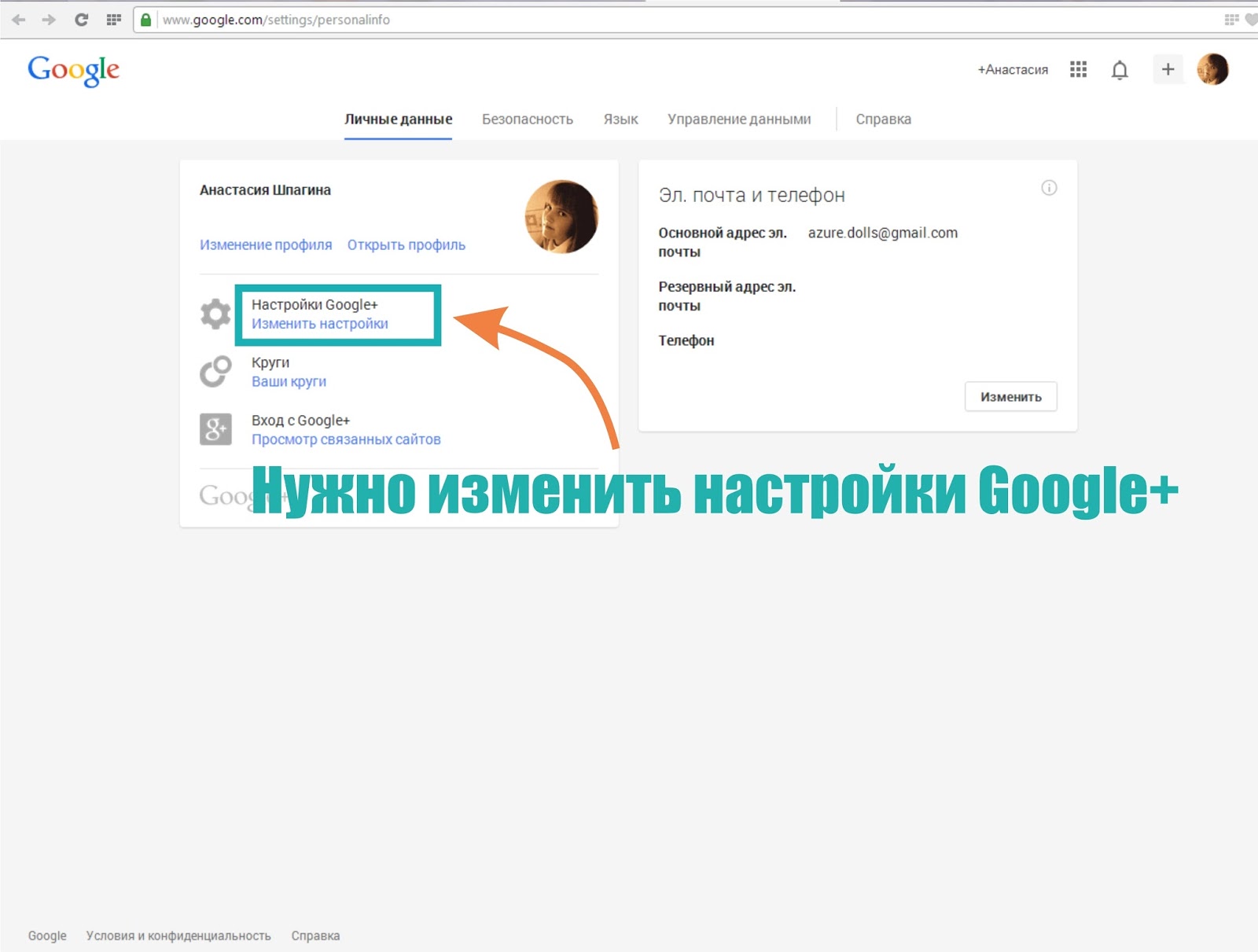
Task: Select the Личные данные tab
Action: tap(398, 119)
